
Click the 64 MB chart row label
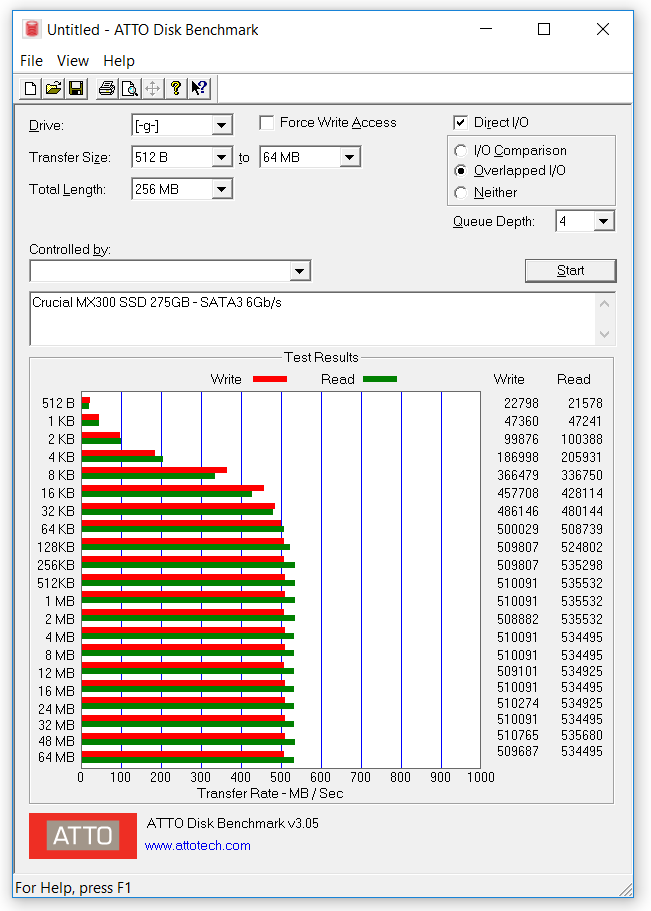tap(56, 758)
